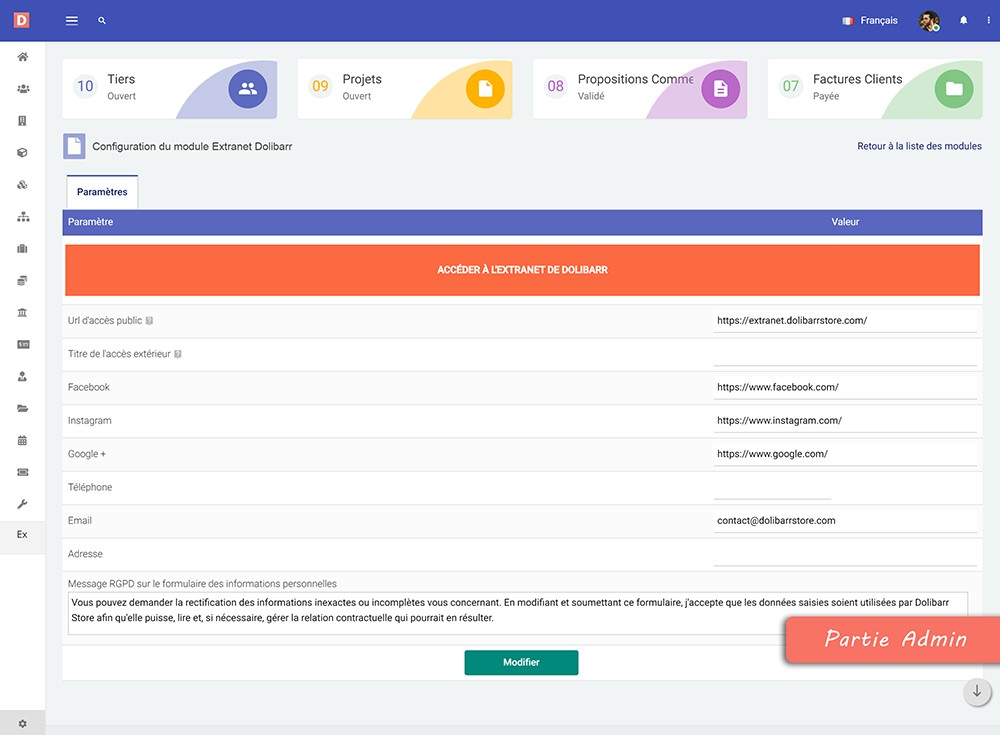Viewport: 1000px width, 735px height.
Task: Open the bank sidebar icon
Action: click(x=22, y=312)
